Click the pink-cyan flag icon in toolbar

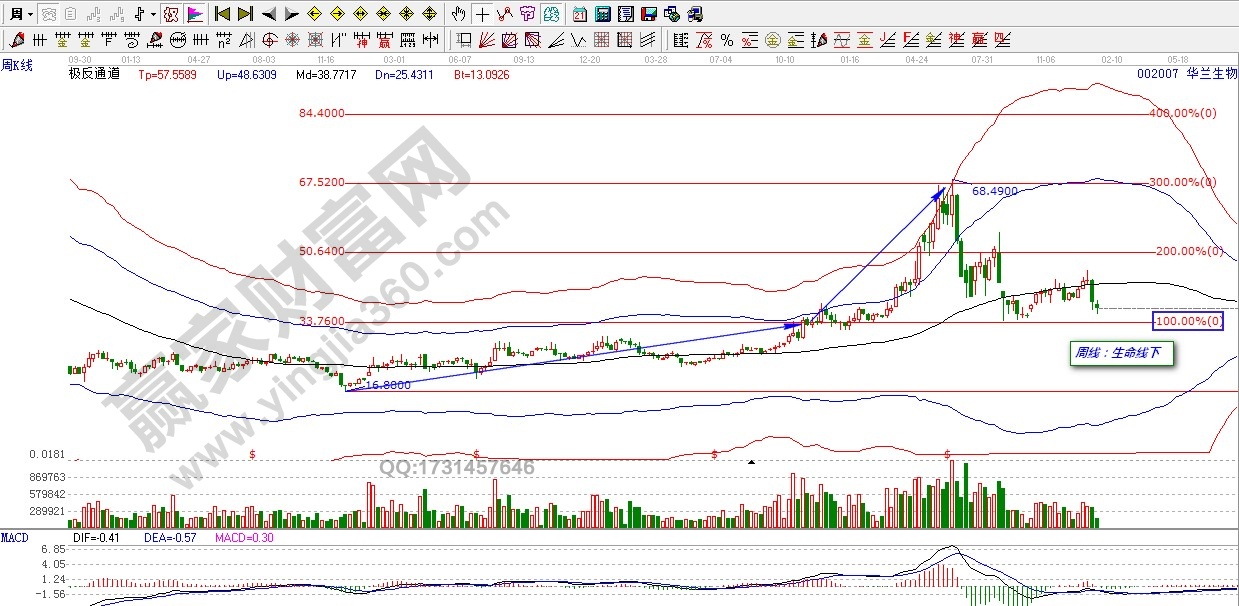194,14
